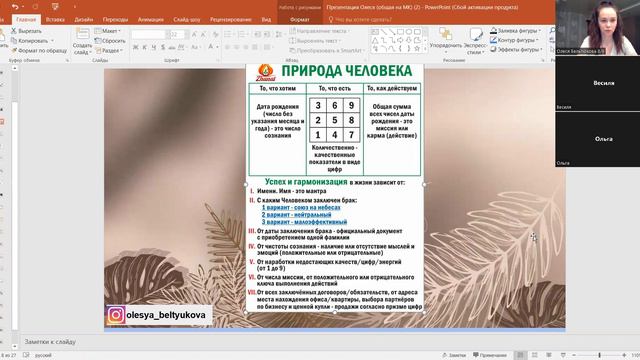Open character spacing AV dropdown
Viewport: 640px width, 360px height.
click(182, 47)
